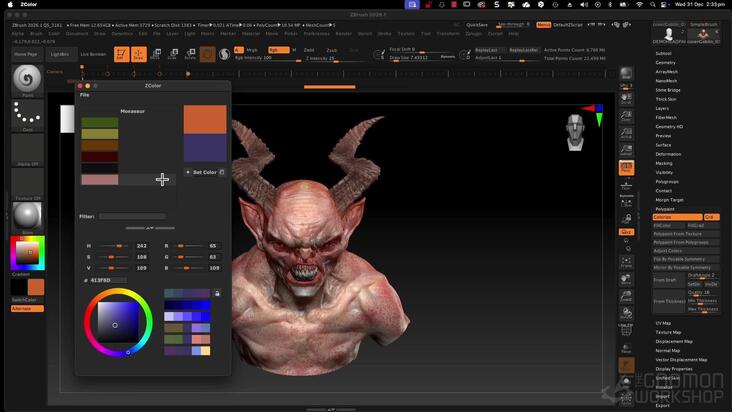Open the Wi-Fi menu bar icon
Screen dimensions: 732x412
[x=639, y=4]
